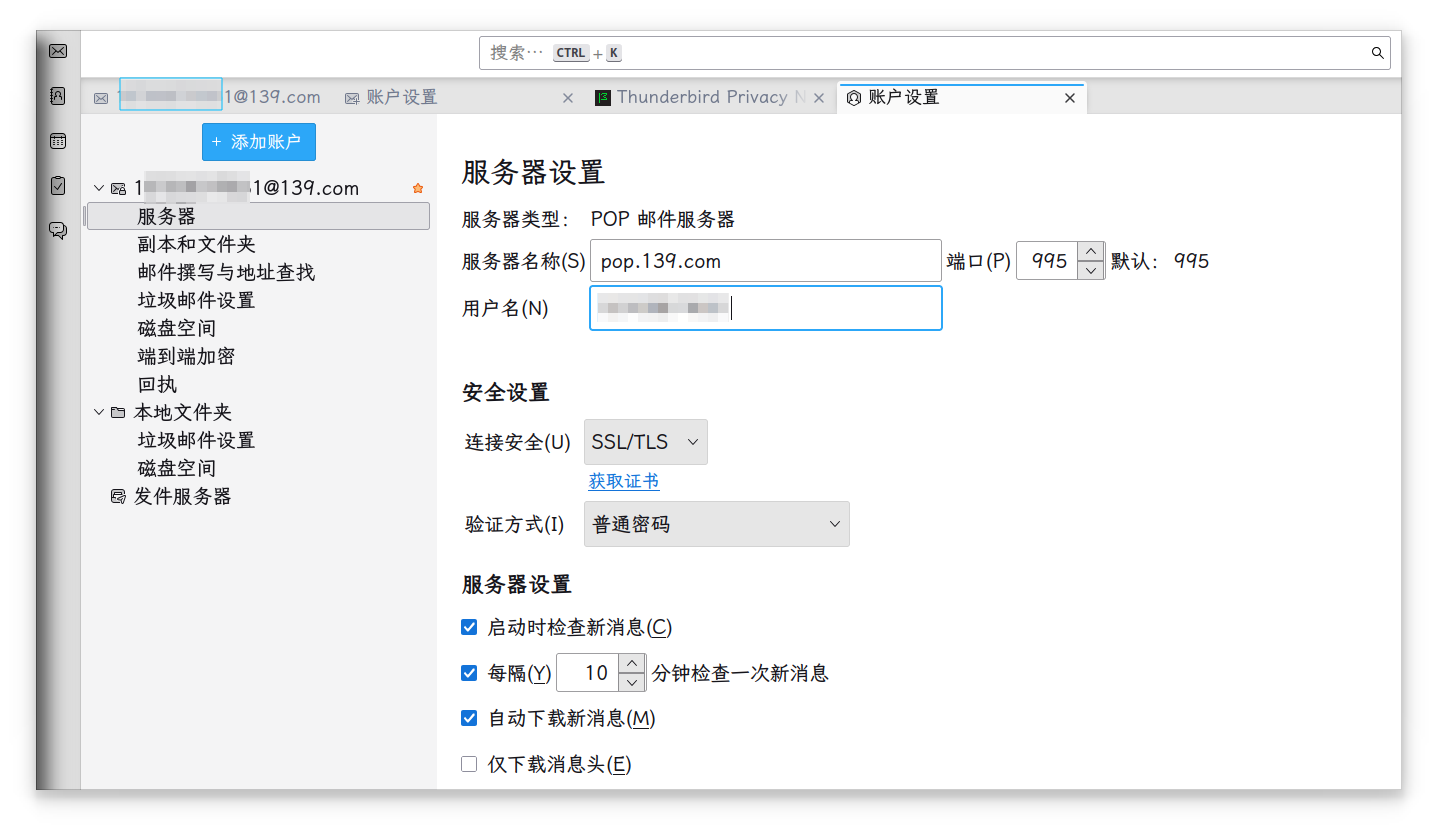Increase the check interval minutes with the up arrow
The image size is (1438, 832).
point(632,663)
